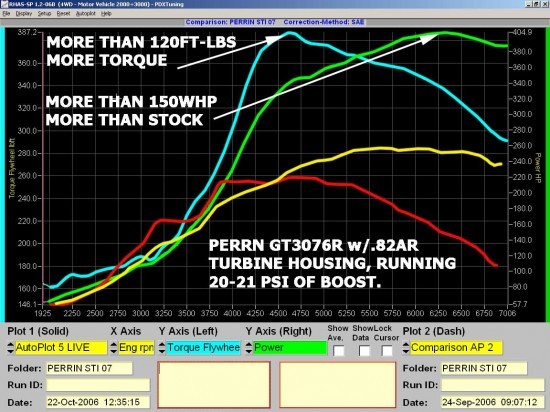Select the AutoPlot 5 LIVE plot field

[61, 347]
